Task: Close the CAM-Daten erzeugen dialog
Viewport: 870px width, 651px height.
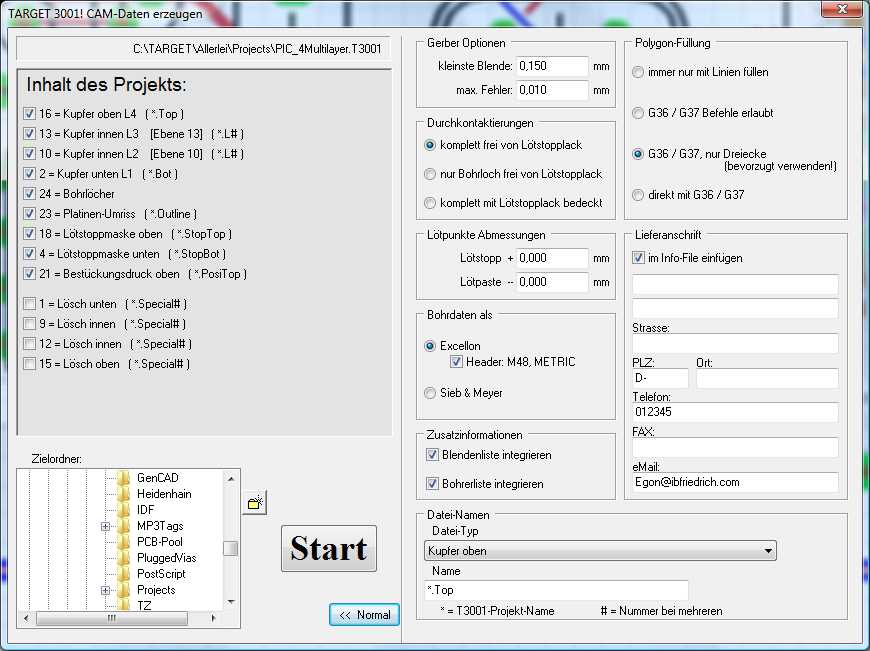Action: tap(842, 10)
